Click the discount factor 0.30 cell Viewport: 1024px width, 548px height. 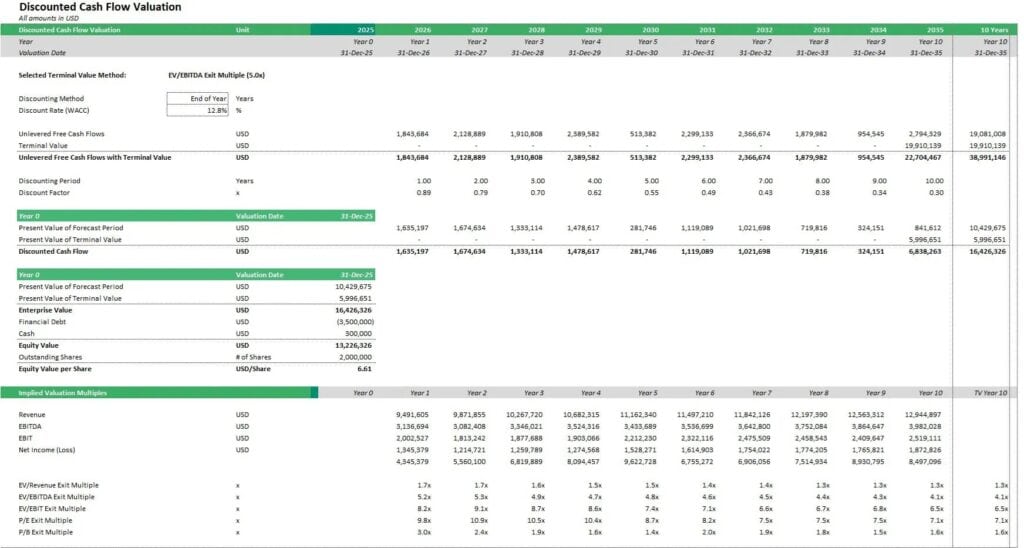click(936, 193)
